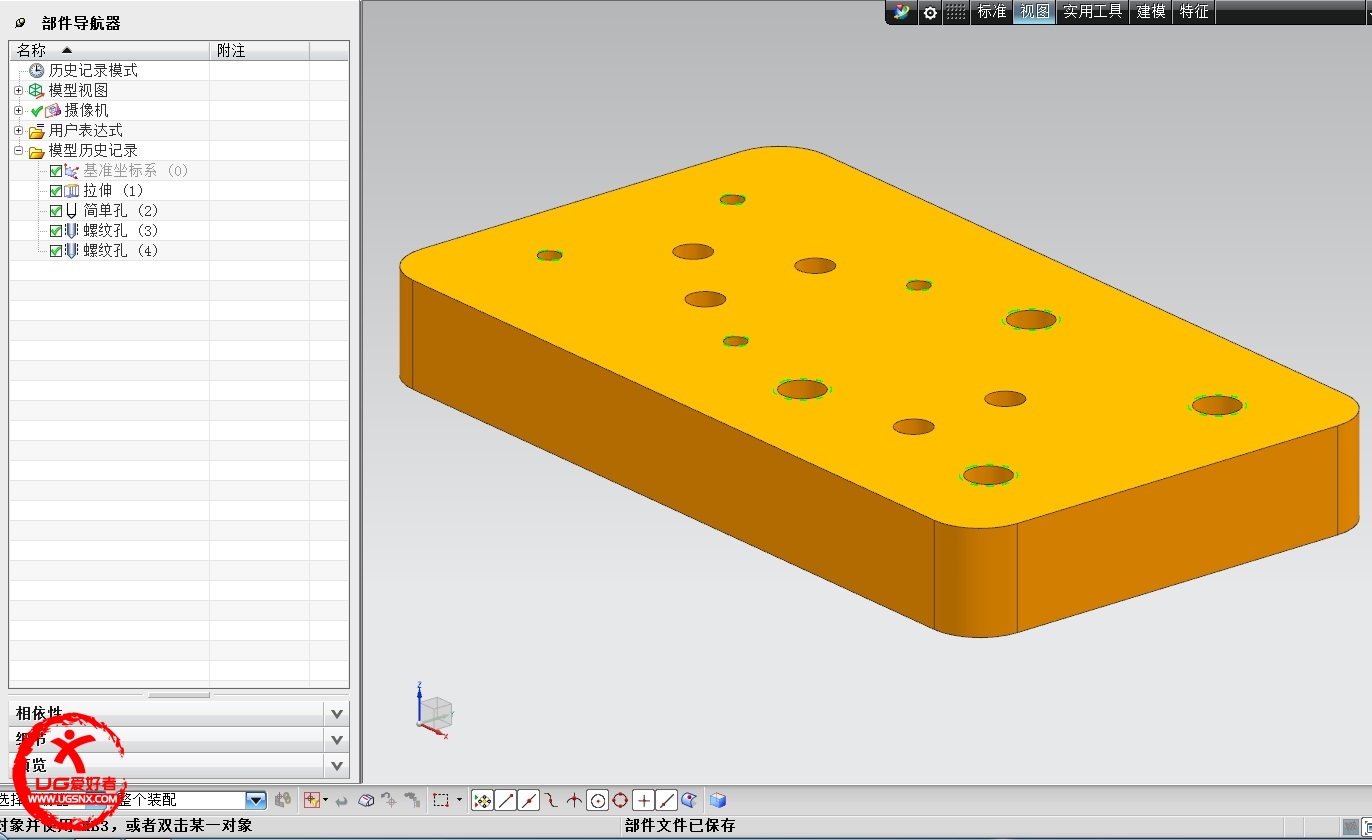Select the 拉伸 (1) feature label
This screenshot has width=1372, height=840.
(x=113, y=191)
